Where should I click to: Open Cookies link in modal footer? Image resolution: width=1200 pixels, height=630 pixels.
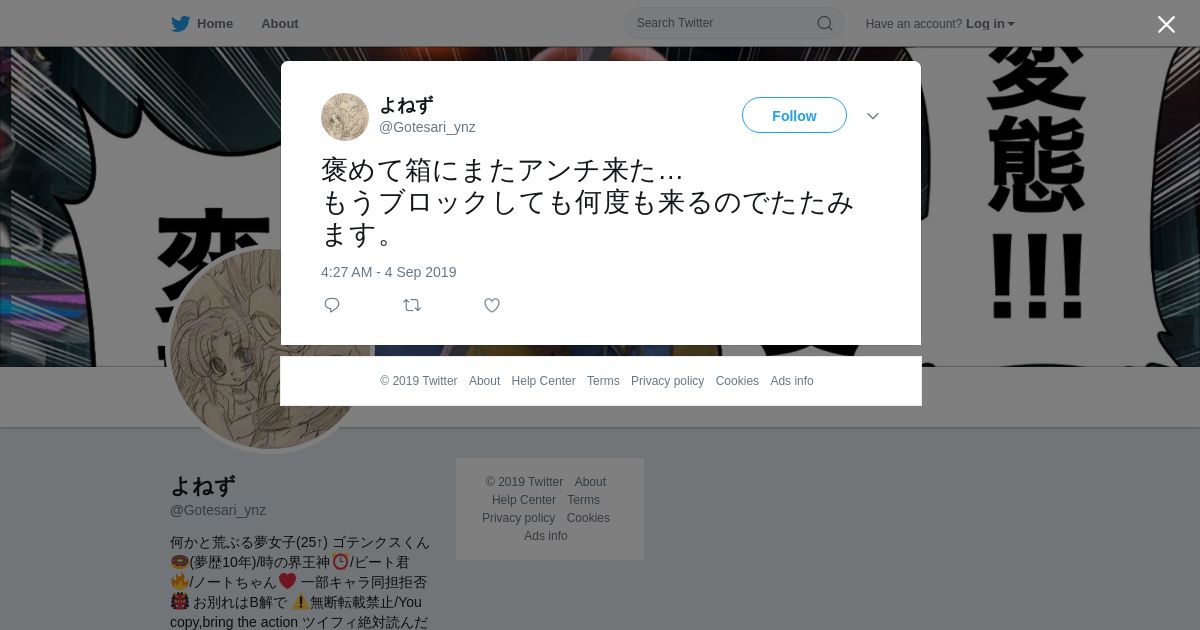tap(737, 381)
